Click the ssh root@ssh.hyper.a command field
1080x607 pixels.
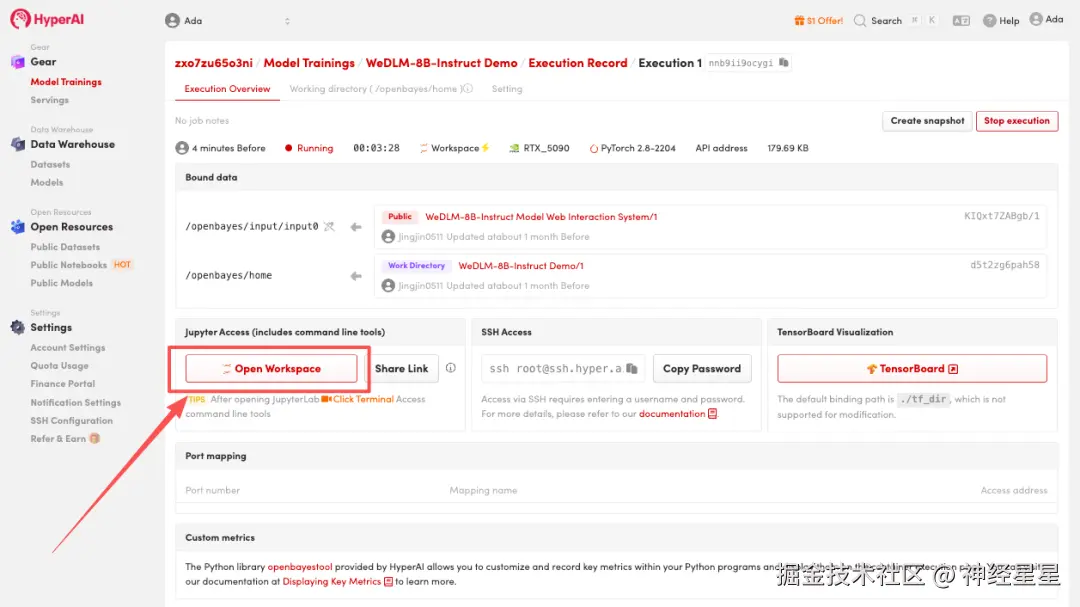click(x=563, y=369)
